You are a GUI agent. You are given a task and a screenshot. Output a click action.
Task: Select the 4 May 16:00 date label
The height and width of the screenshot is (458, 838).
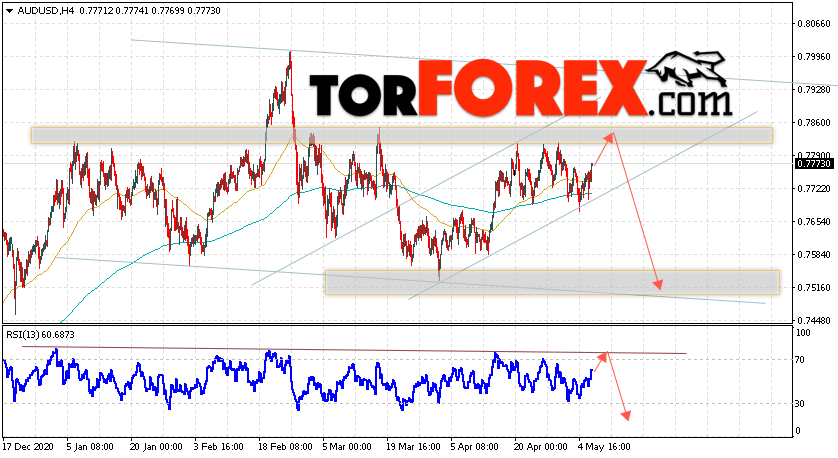pos(604,446)
